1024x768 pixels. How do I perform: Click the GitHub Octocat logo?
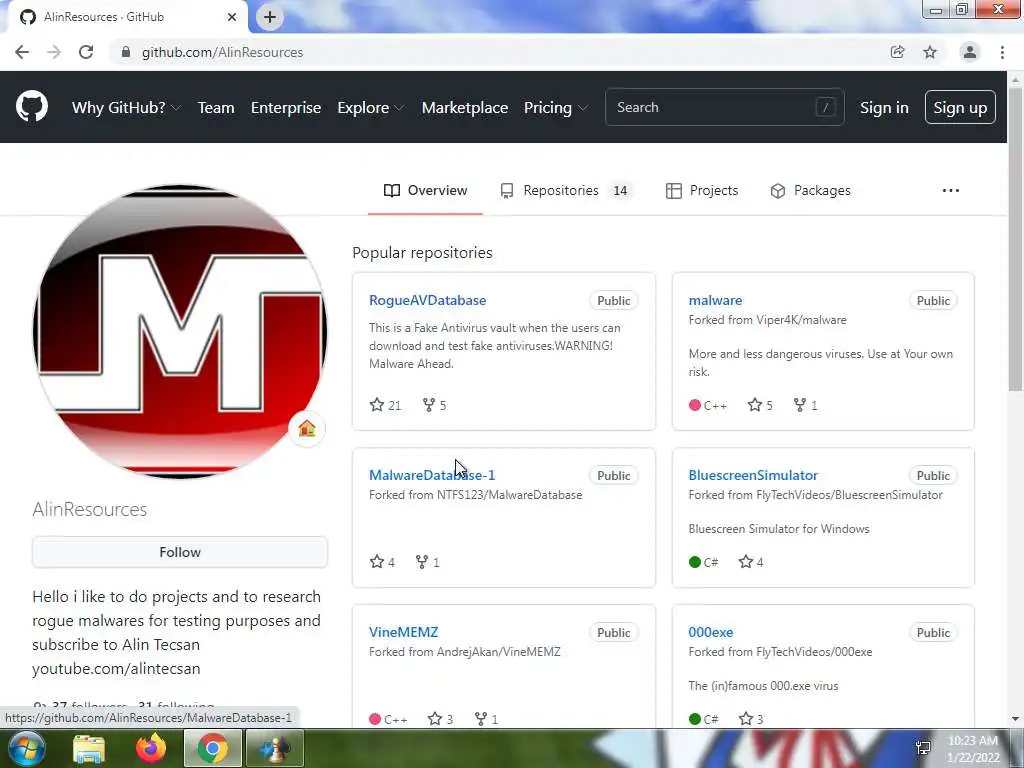(x=31, y=107)
